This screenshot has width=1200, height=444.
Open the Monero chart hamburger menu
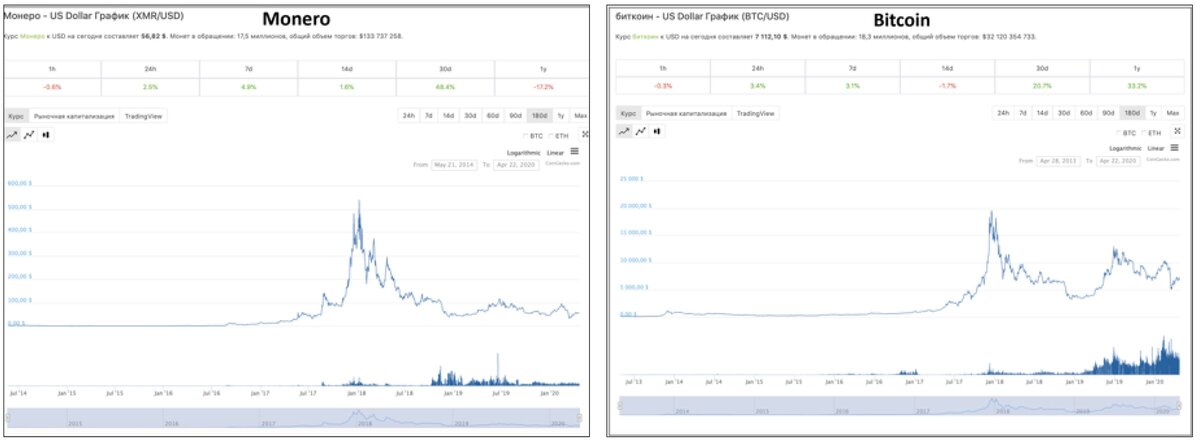(574, 151)
